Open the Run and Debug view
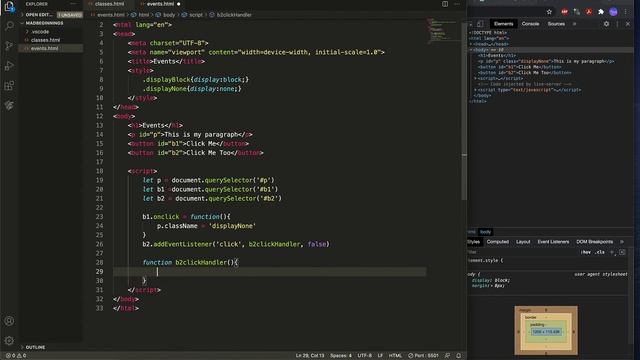 pos(9,66)
